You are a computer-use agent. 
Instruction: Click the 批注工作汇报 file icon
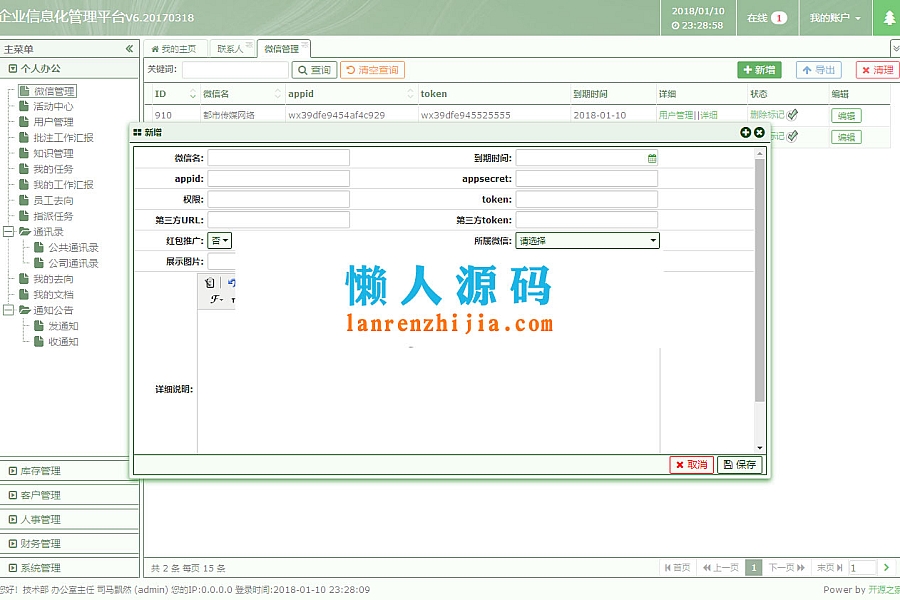point(24,137)
